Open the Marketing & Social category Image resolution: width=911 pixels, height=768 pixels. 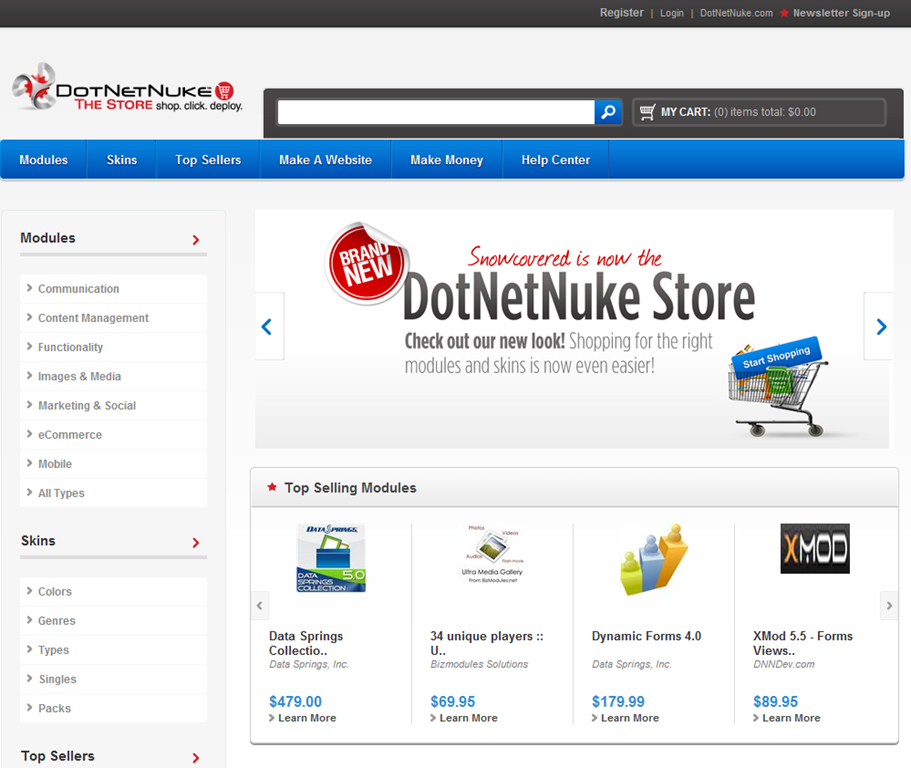tap(113, 405)
